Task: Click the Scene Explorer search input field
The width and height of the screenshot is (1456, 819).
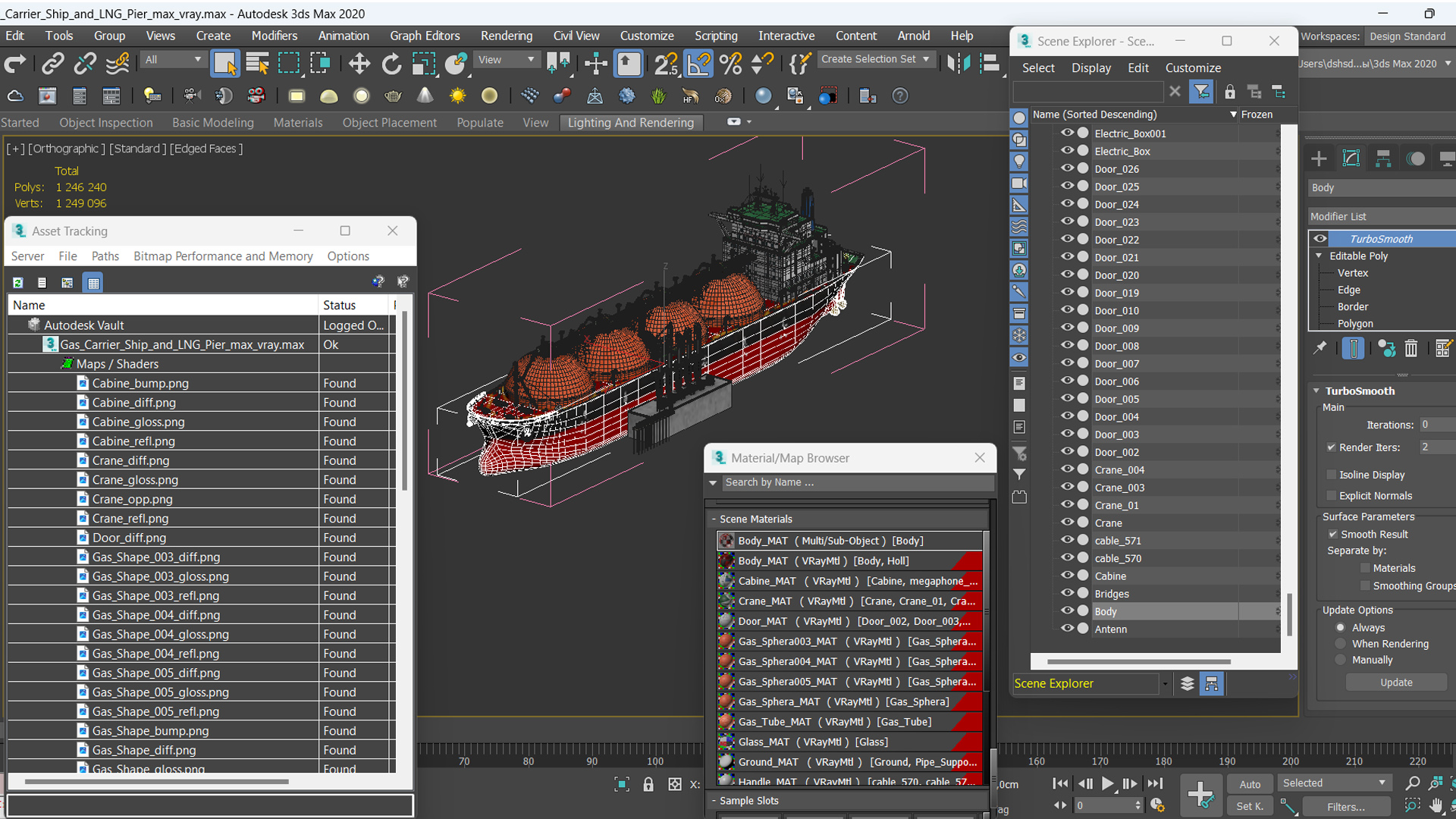Action: (x=1088, y=92)
